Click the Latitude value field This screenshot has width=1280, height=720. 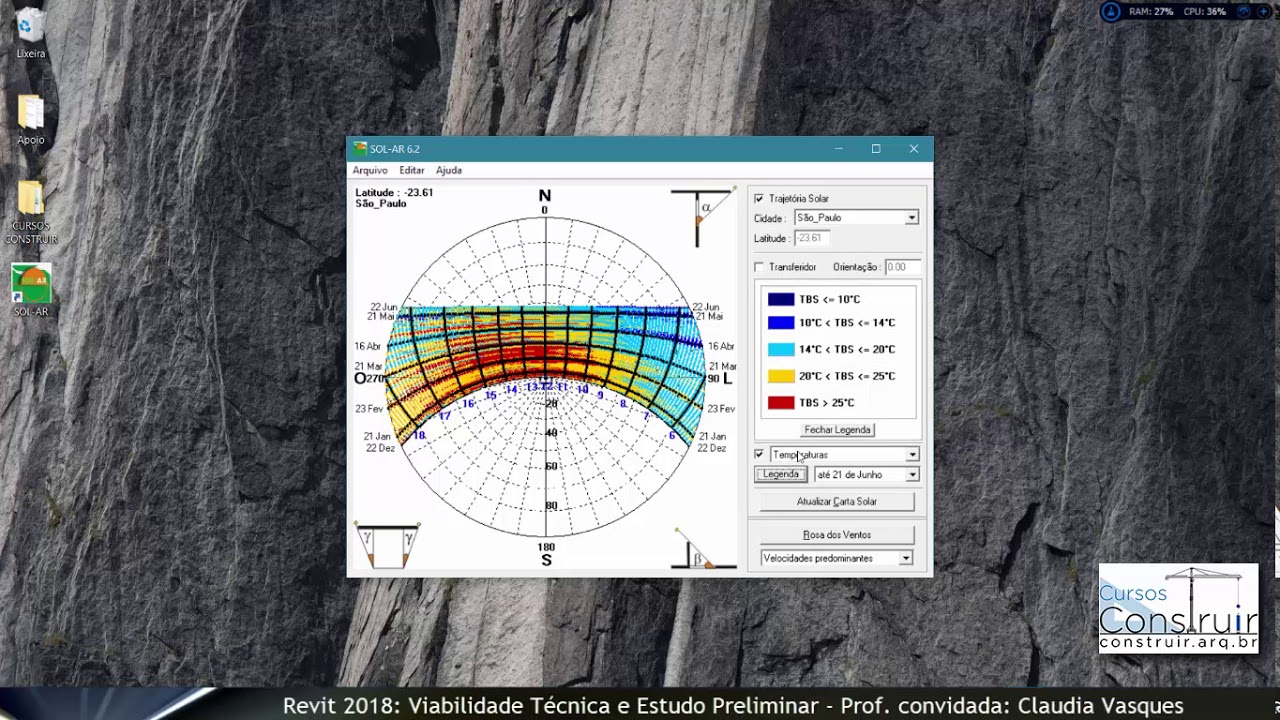[x=810, y=238]
